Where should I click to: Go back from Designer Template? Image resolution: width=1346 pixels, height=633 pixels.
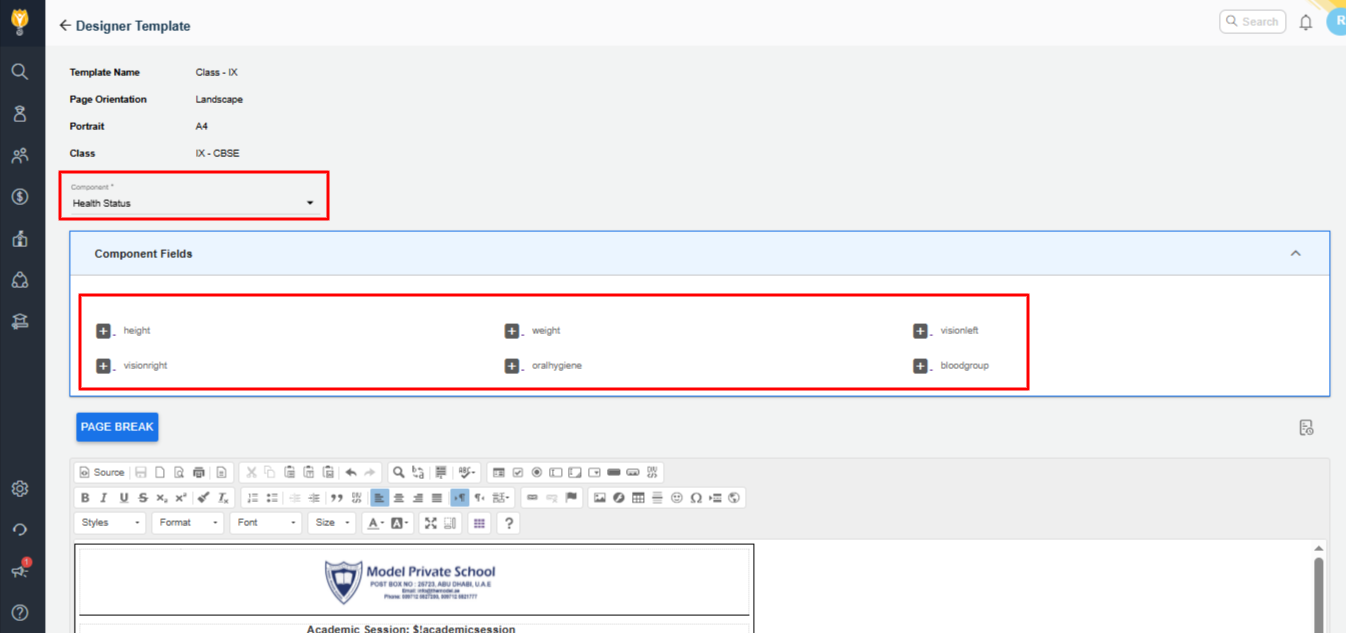click(x=65, y=26)
